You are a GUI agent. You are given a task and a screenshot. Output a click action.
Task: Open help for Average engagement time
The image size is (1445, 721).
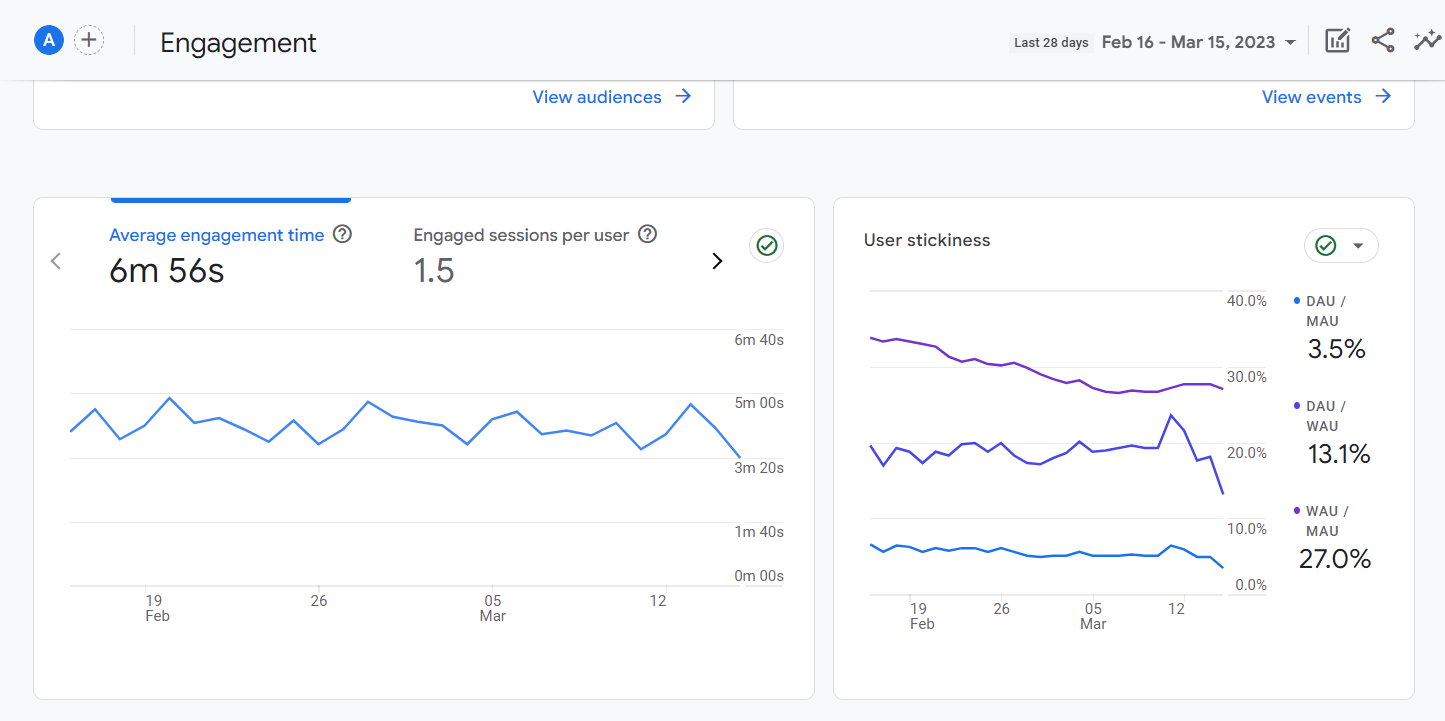pos(342,235)
